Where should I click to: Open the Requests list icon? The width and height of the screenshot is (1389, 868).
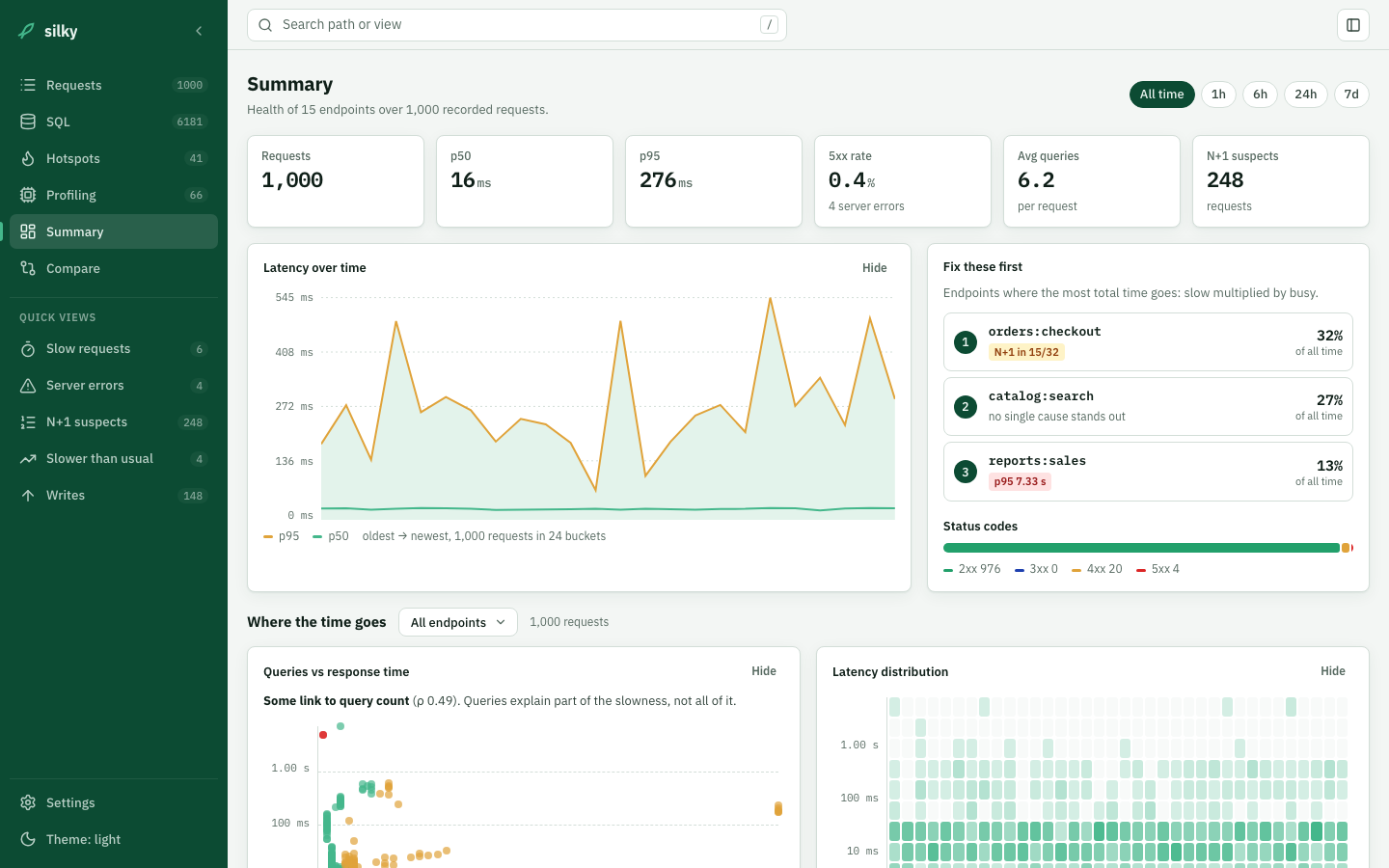click(x=28, y=85)
